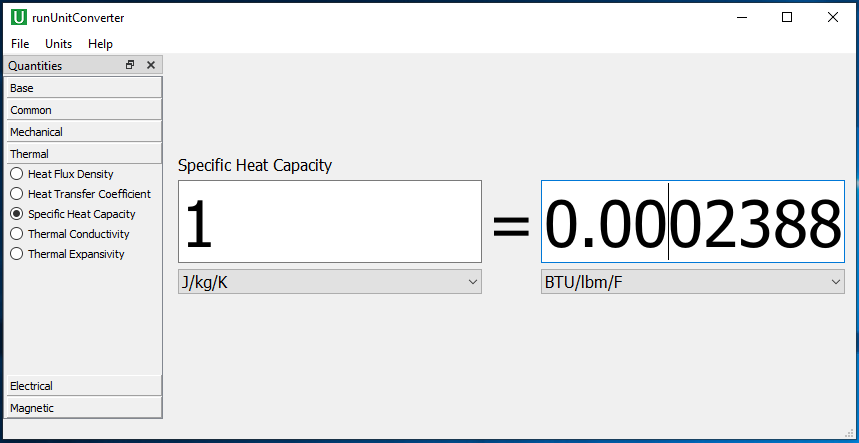Expand the Common quantities section
The image size is (859, 443).
point(84,110)
